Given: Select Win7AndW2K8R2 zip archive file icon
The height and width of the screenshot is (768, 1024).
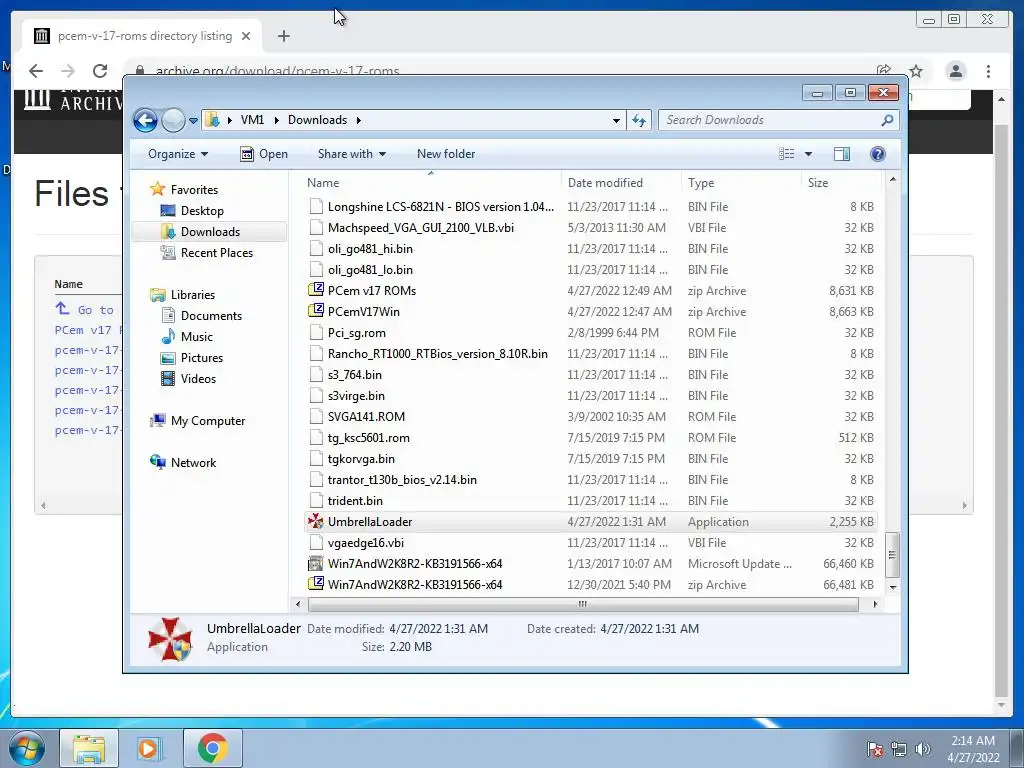Looking at the screenshot, I should [x=316, y=584].
